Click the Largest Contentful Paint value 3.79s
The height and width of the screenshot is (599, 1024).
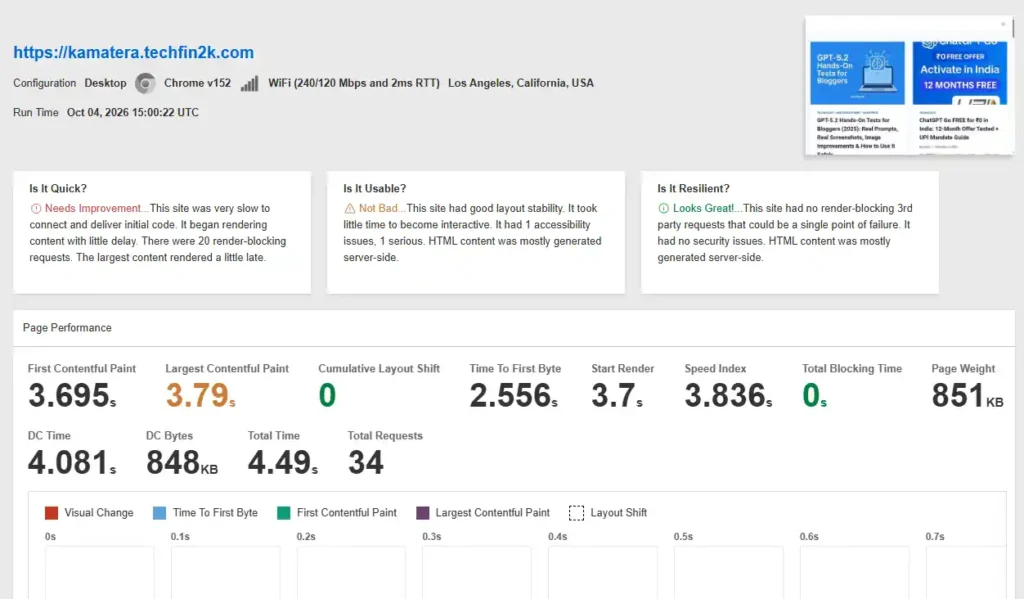[x=200, y=395]
